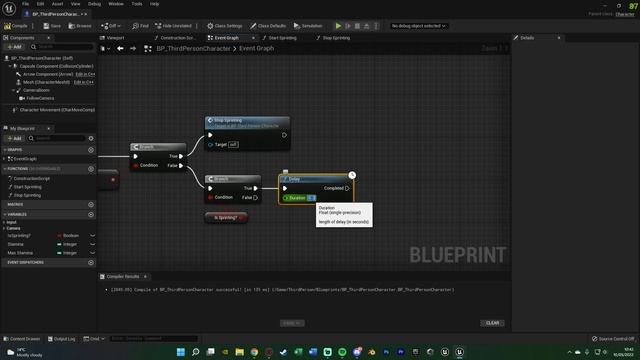Click IsSprinting Boolean type color pill
This screenshot has height=360, width=640.
click(59, 236)
